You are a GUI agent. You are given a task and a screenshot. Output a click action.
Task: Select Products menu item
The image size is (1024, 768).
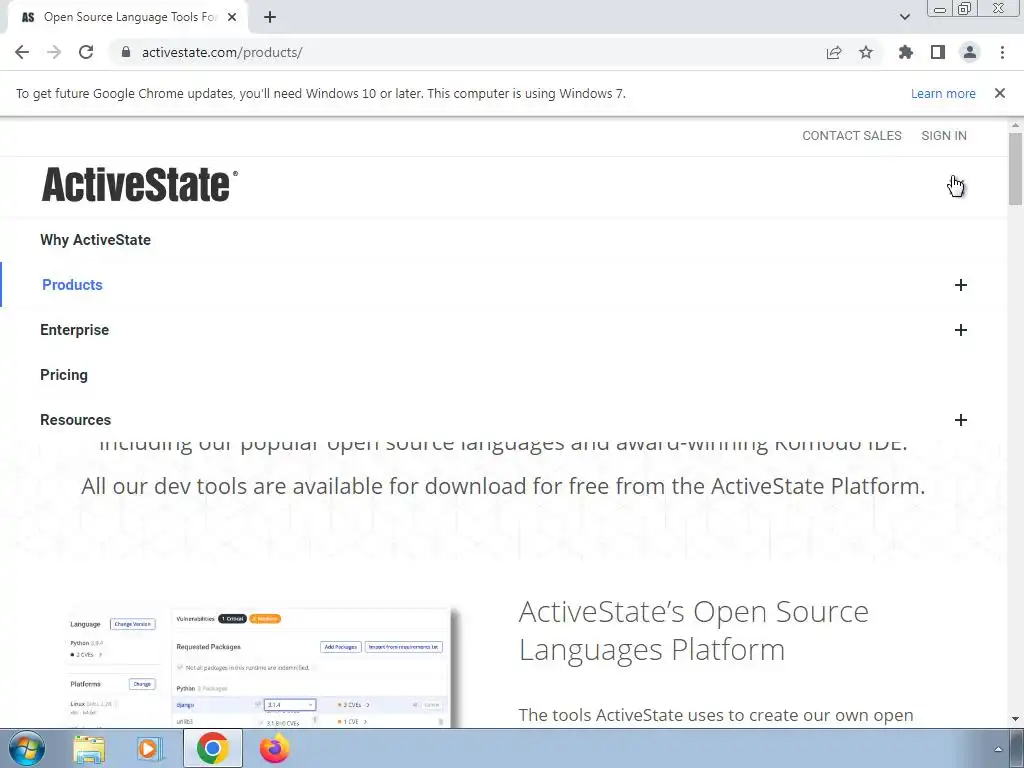72,285
